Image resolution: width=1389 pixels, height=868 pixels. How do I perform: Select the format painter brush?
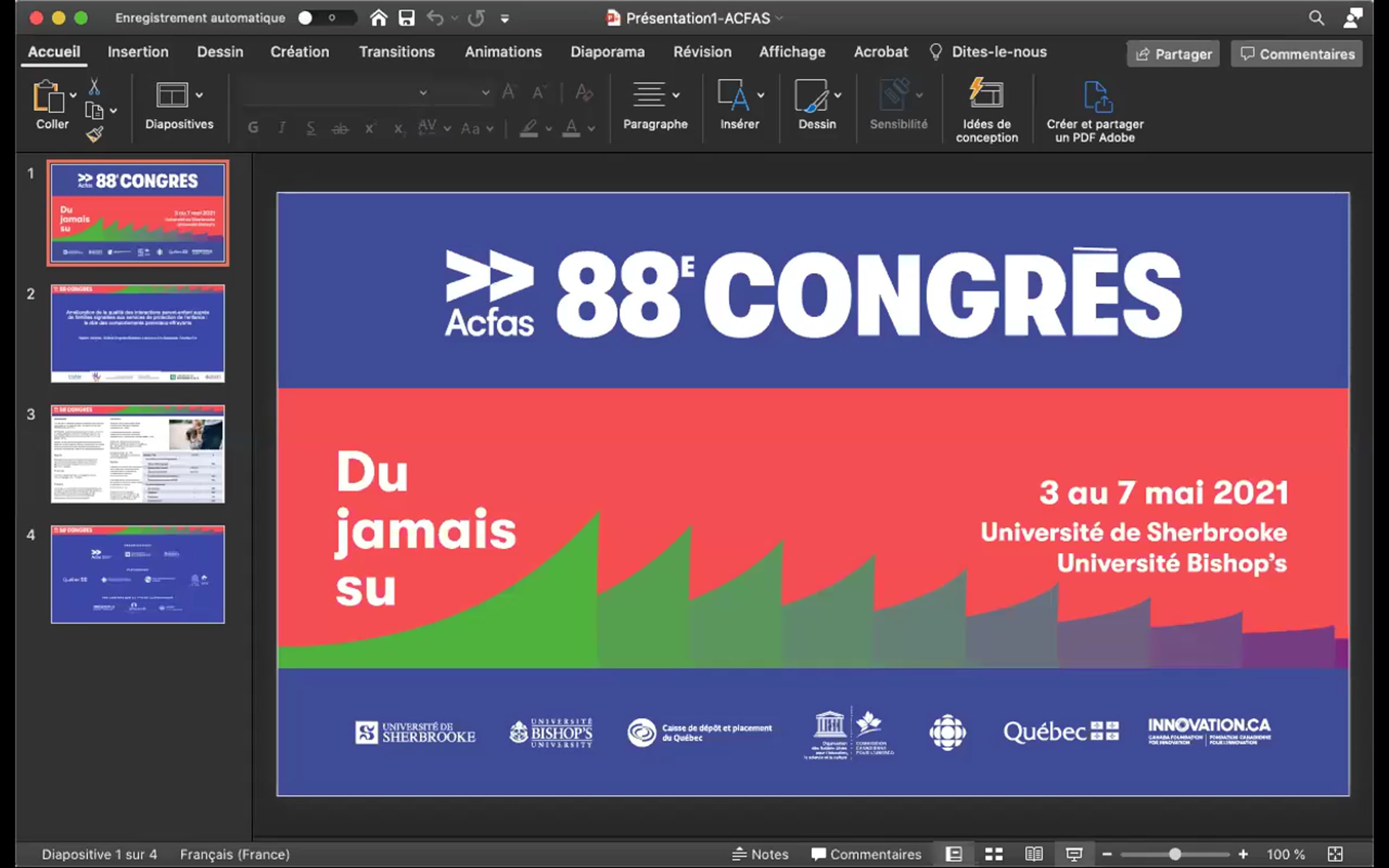point(95,134)
